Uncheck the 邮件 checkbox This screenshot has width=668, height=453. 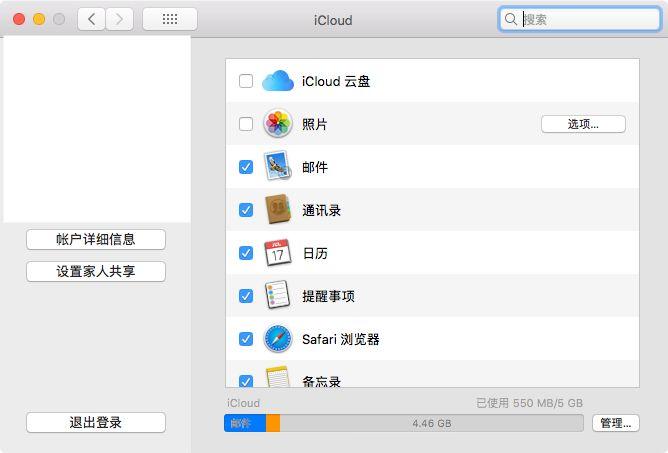[246, 167]
